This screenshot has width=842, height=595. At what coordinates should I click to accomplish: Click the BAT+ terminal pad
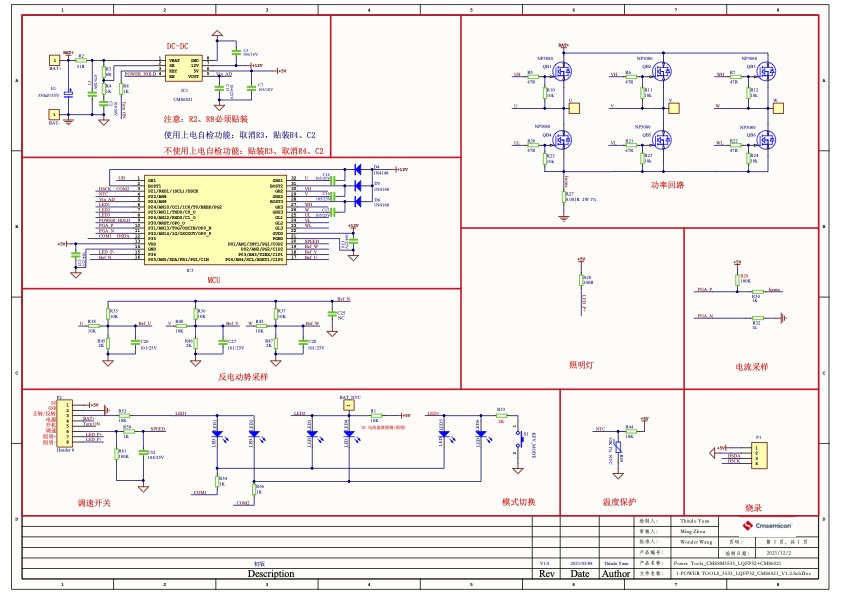[54, 61]
